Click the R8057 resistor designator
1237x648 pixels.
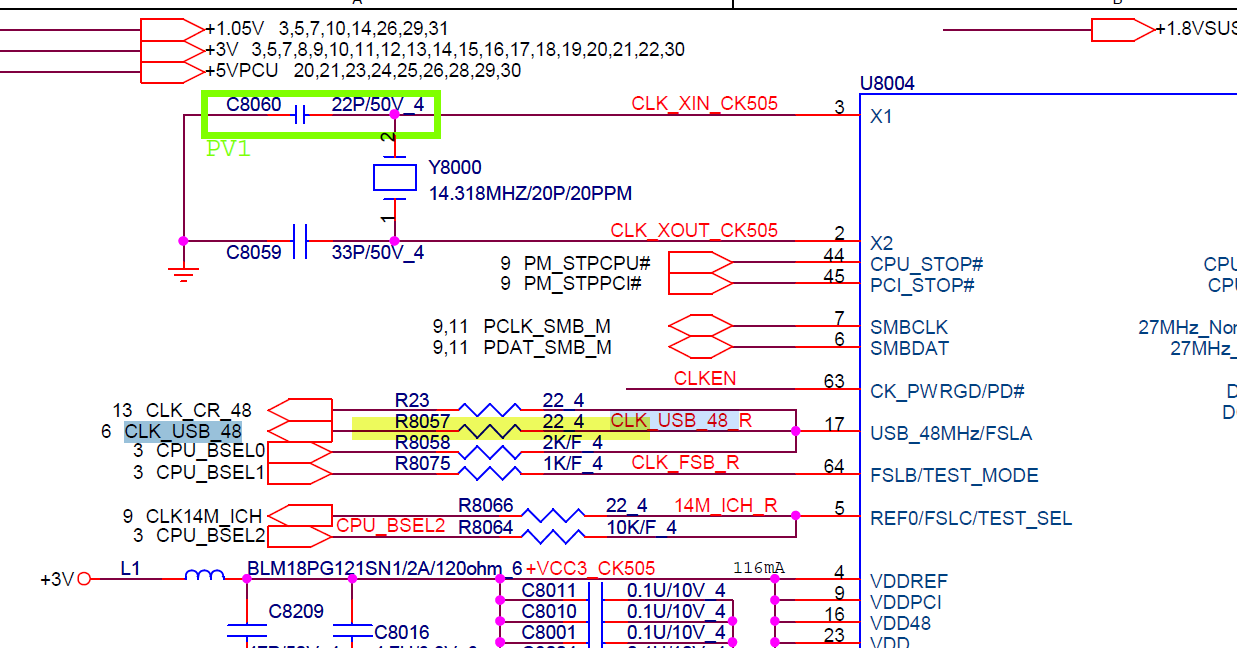(422, 421)
